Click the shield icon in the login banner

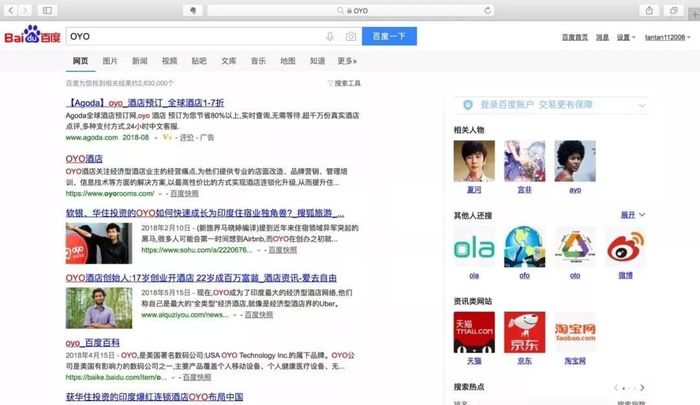point(468,105)
